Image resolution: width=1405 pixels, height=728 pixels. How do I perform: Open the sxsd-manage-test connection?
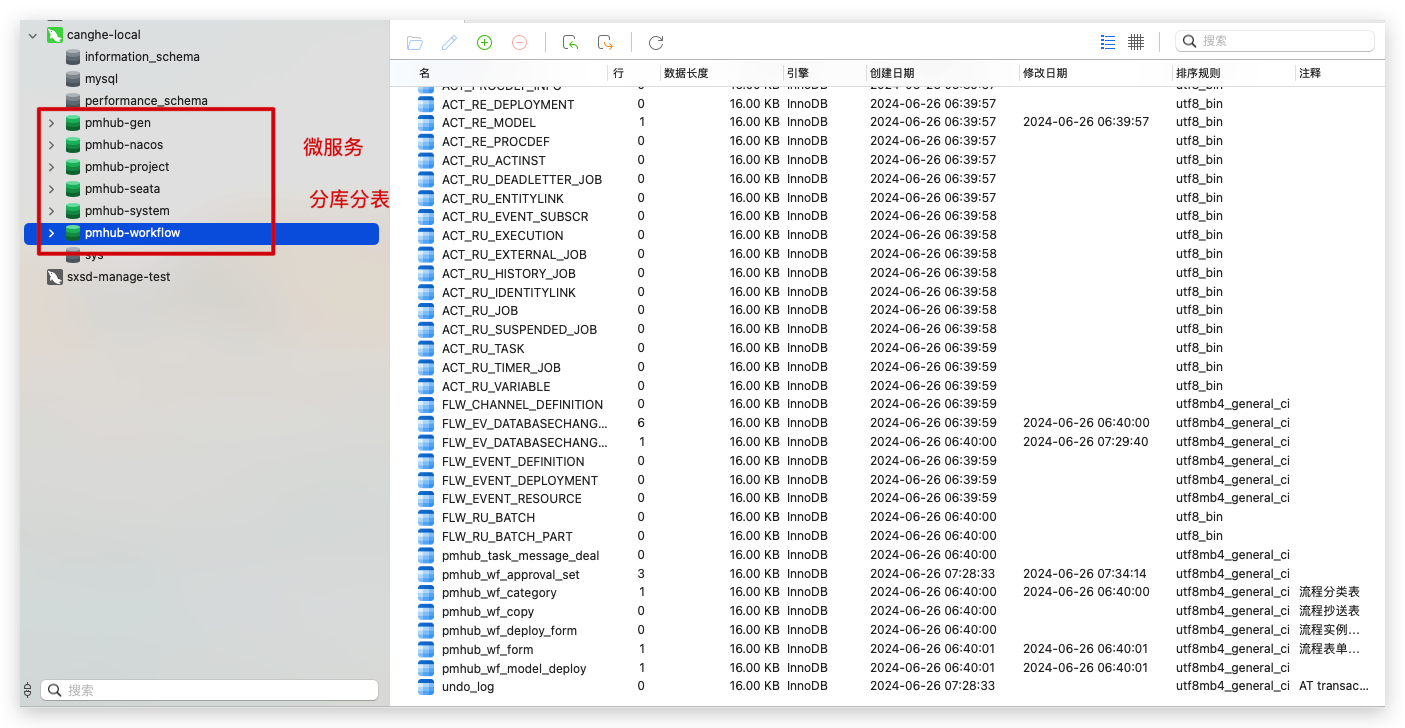[118, 277]
